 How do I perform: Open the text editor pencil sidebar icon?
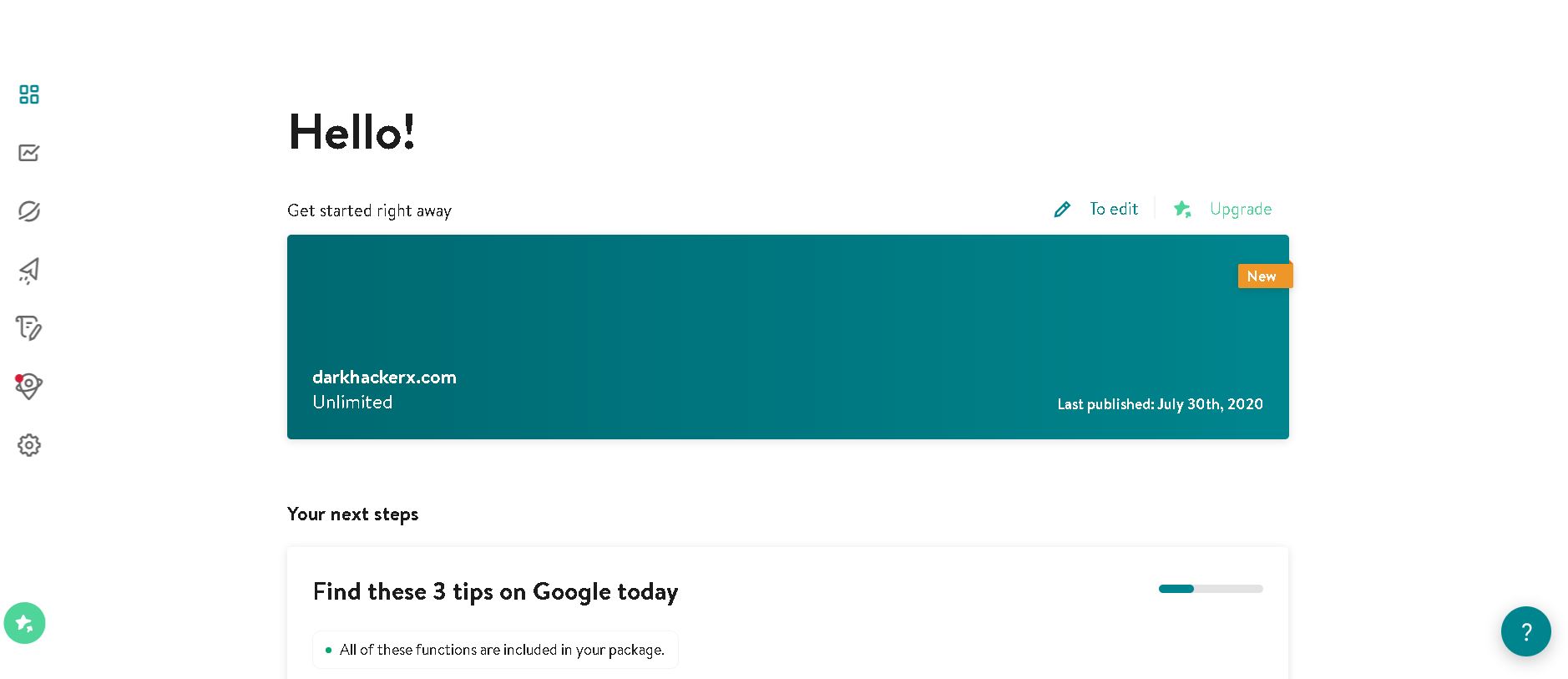[x=29, y=328]
